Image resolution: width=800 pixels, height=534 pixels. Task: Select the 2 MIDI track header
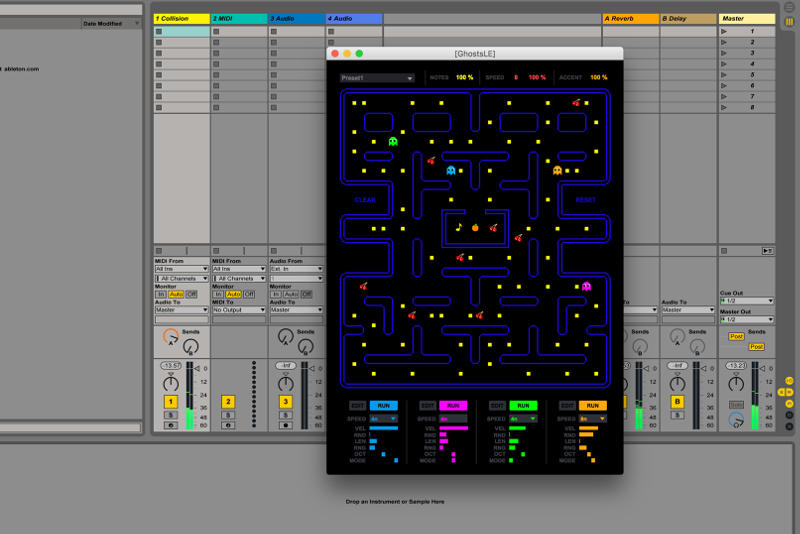coord(239,18)
